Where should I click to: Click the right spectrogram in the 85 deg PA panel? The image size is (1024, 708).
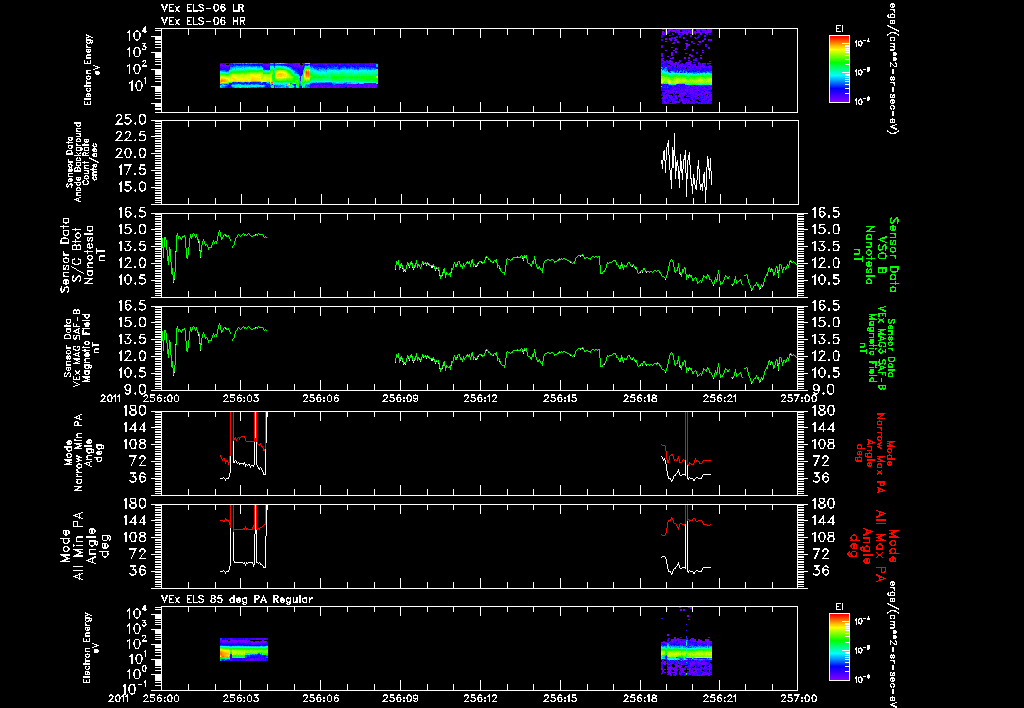(686, 655)
